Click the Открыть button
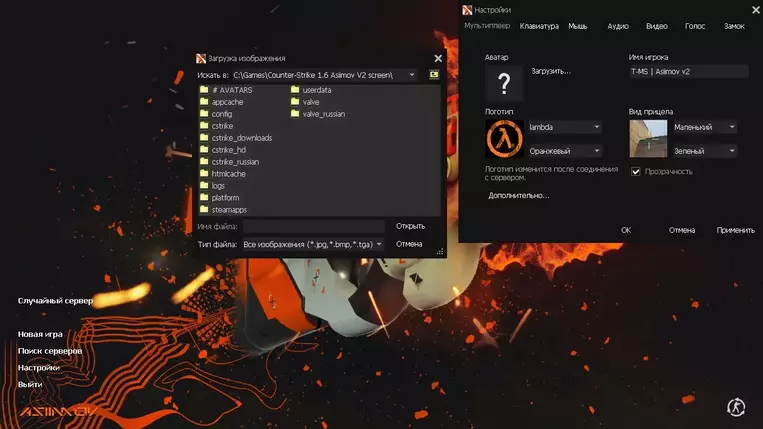The width and height of the screenshot is (763, 429). tap(410, 226)
